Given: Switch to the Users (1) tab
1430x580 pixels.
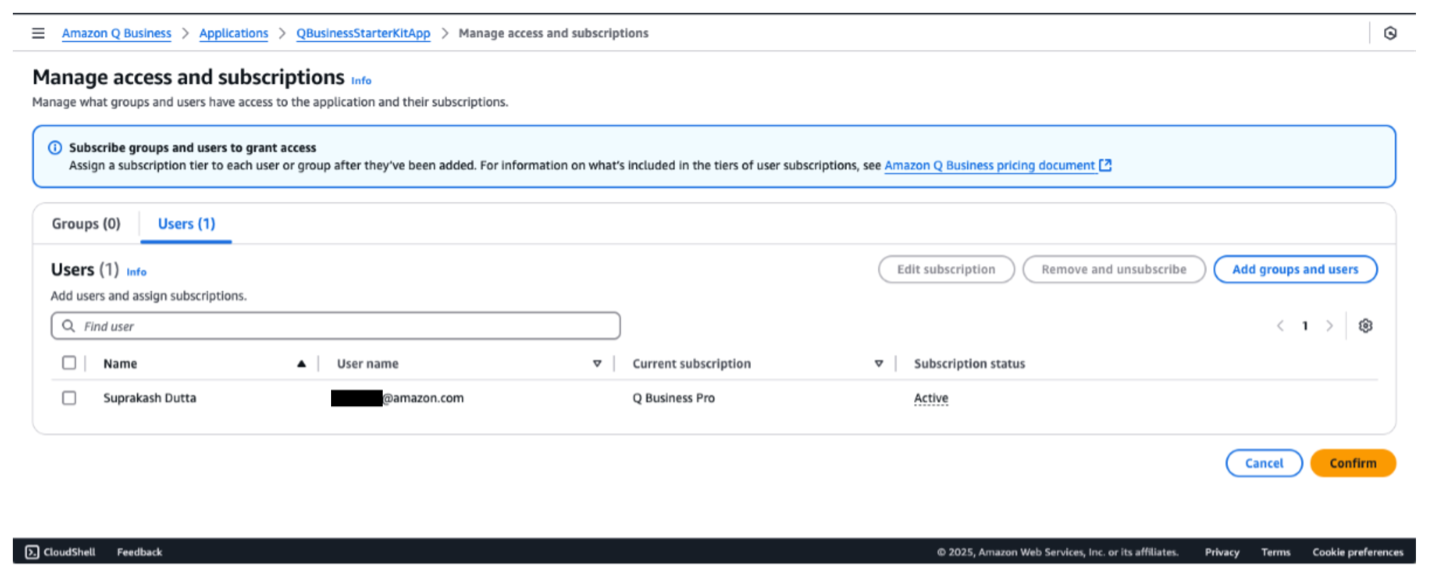Looking at the screenshot, I should [186, 223].
